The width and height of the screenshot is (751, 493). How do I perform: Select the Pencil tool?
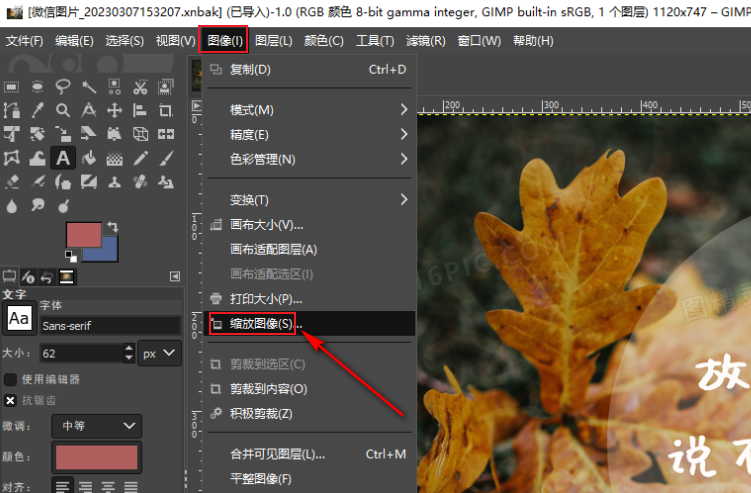[140, 158]
